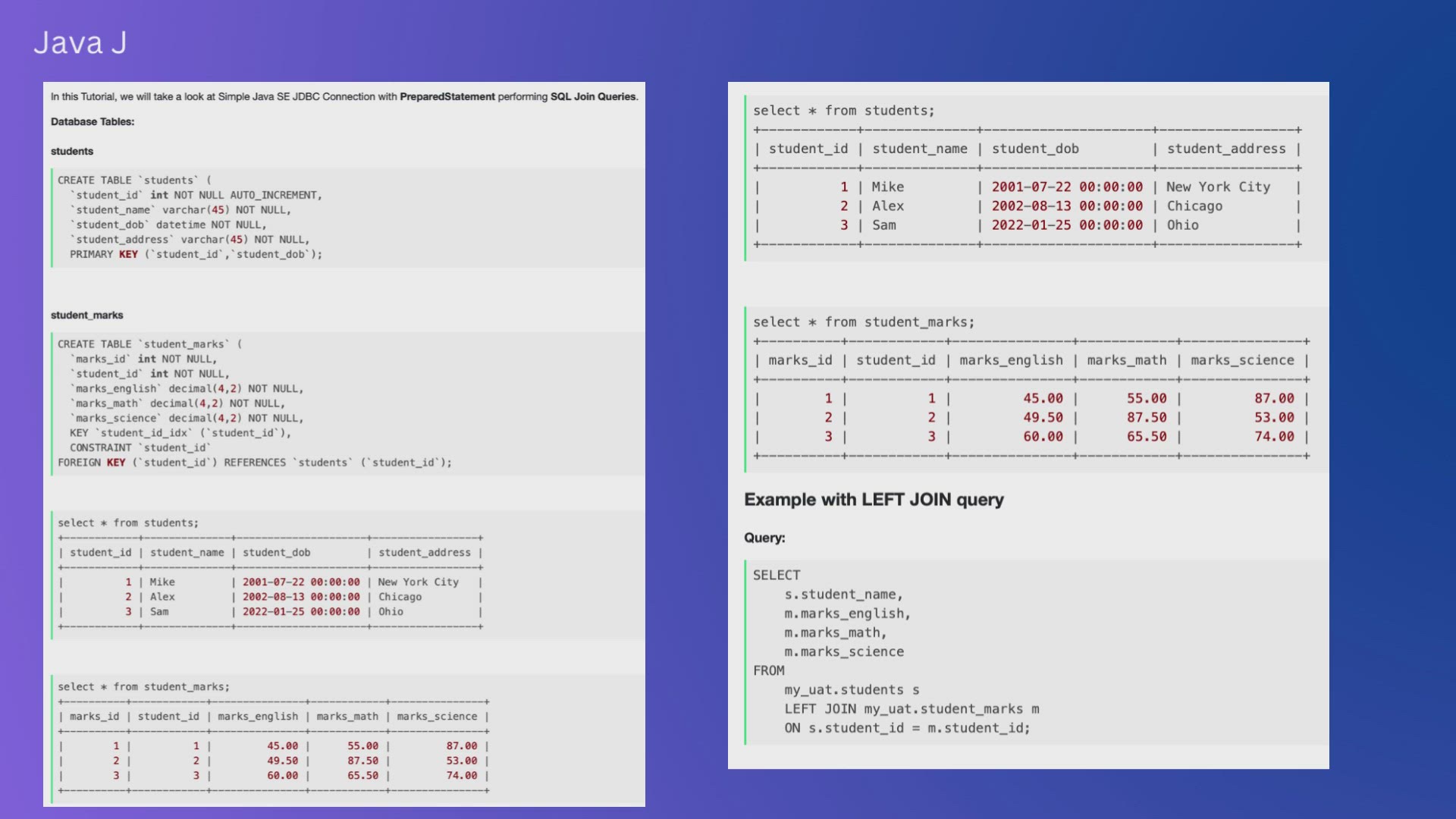Select value "49.50" in the enlarged student_marks table
This screenshot has height=819, width=1456.
coord(1043,418)
